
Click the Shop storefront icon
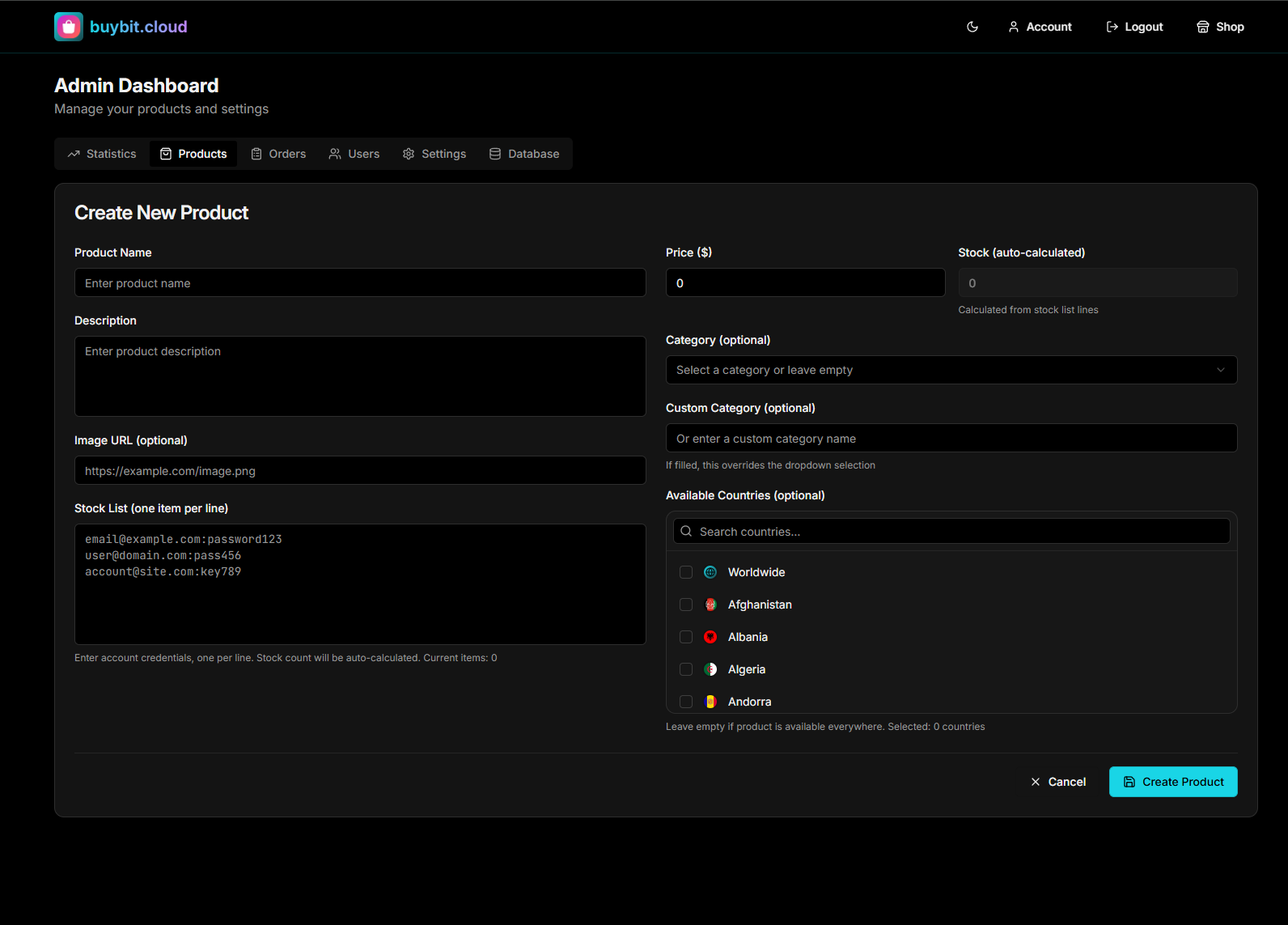click(x=1203, y=27)
